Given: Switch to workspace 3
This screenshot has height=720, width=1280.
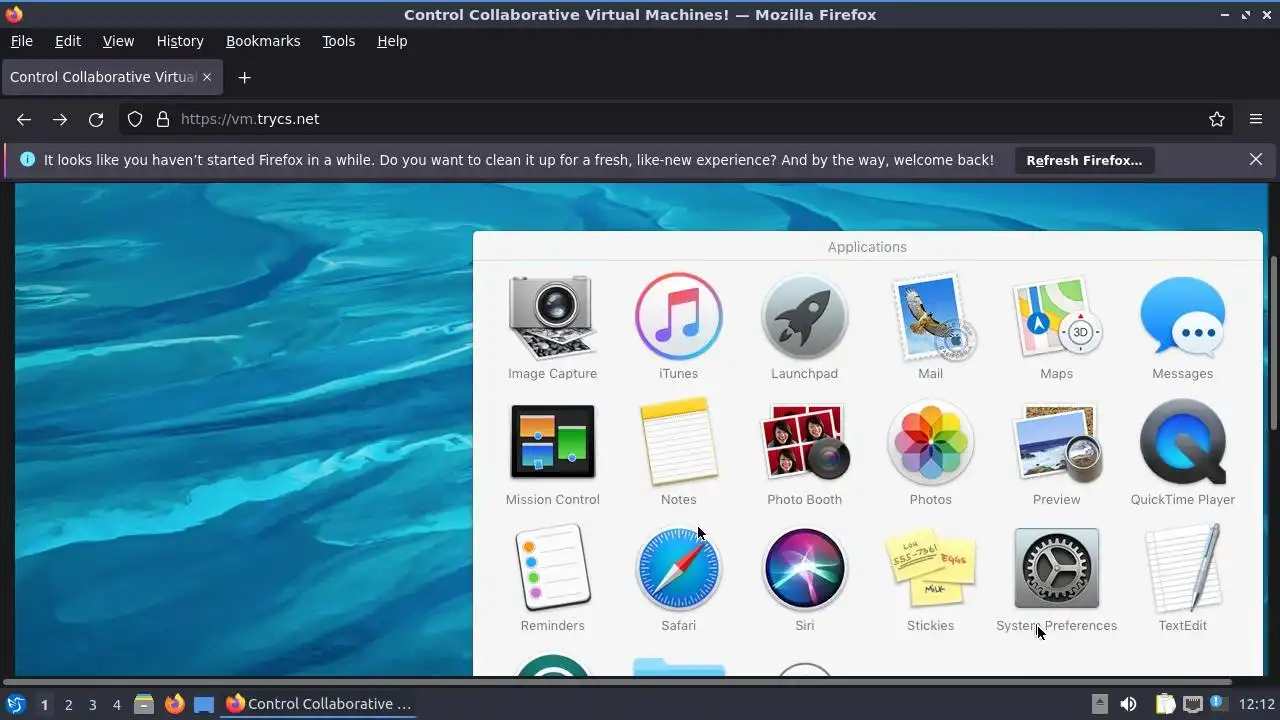Looking at the screenshot, I should point(92,704).
